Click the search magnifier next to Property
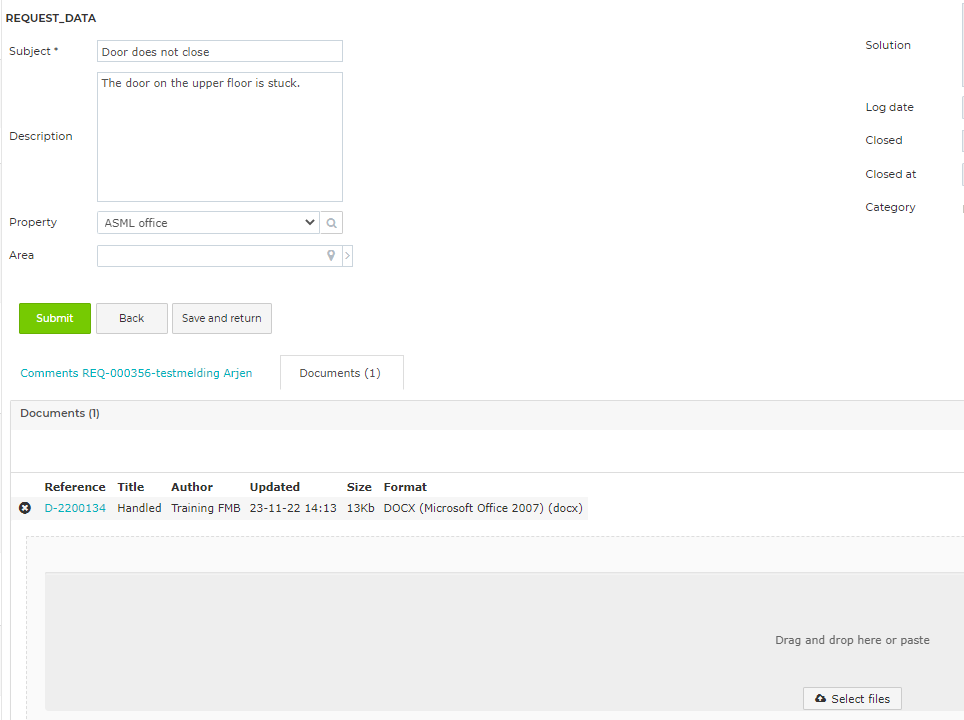964x720 pixels. (x=331, y=223)
